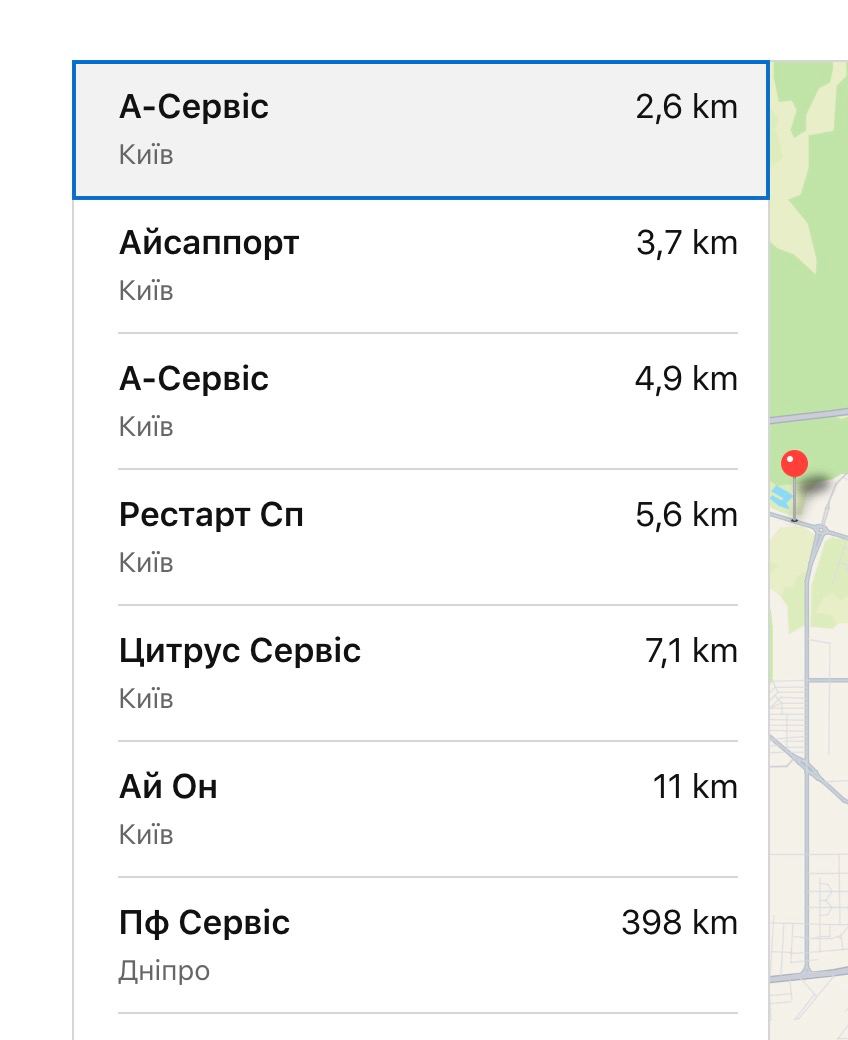Click the 398 km distance label
This screenshot has height=1040, width=848.
point(680,923)
